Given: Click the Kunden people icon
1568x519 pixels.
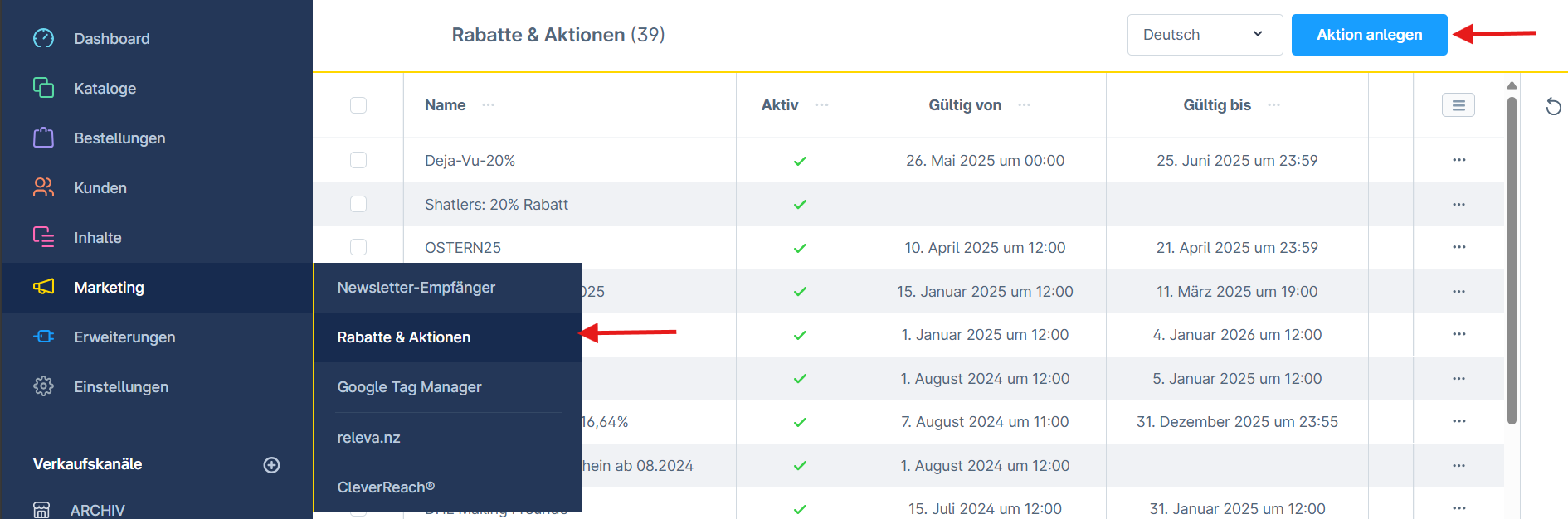Looking at the screenshot, I should point(43,187).
